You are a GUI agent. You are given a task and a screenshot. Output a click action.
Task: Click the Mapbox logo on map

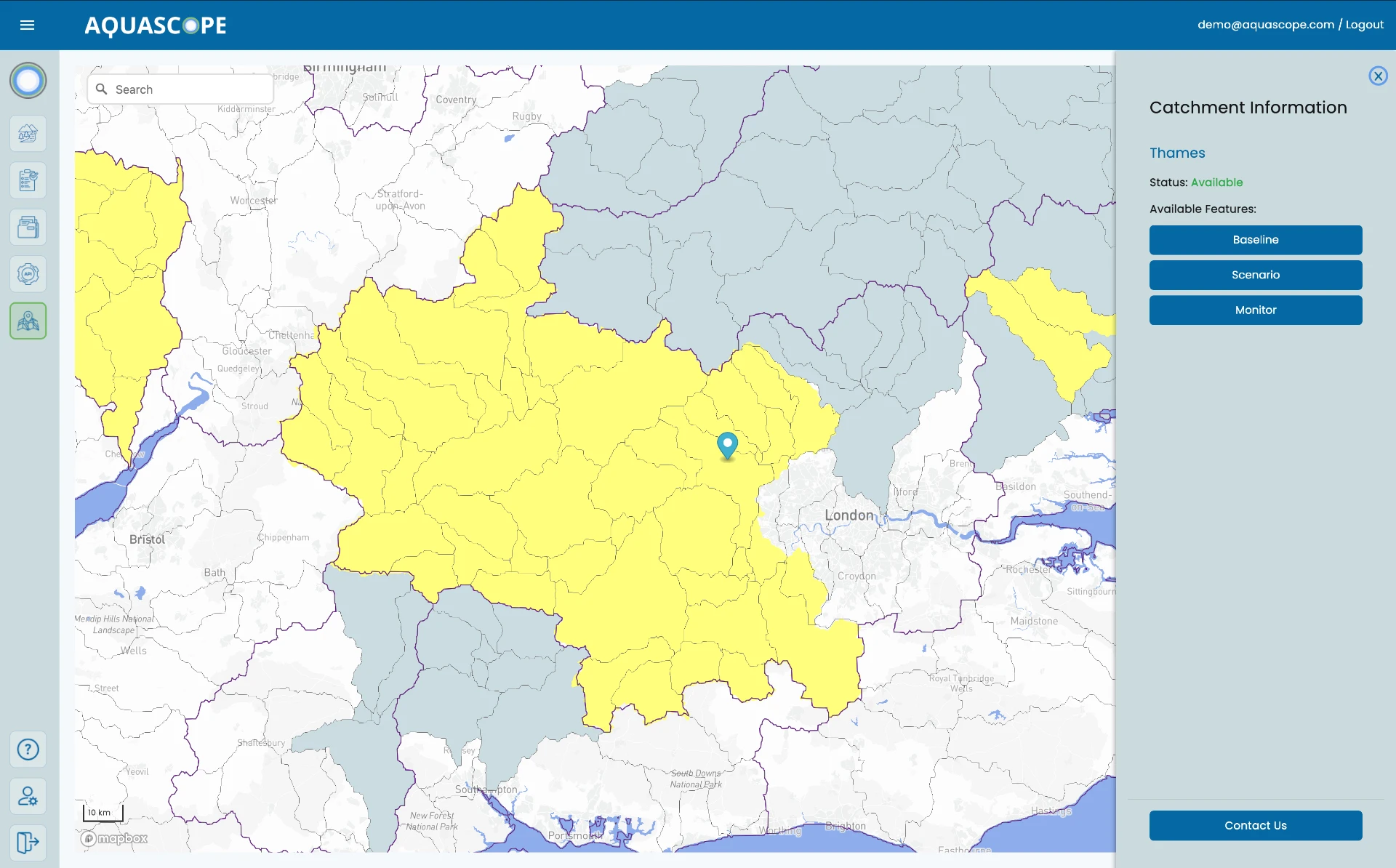(x=114, y=838)
